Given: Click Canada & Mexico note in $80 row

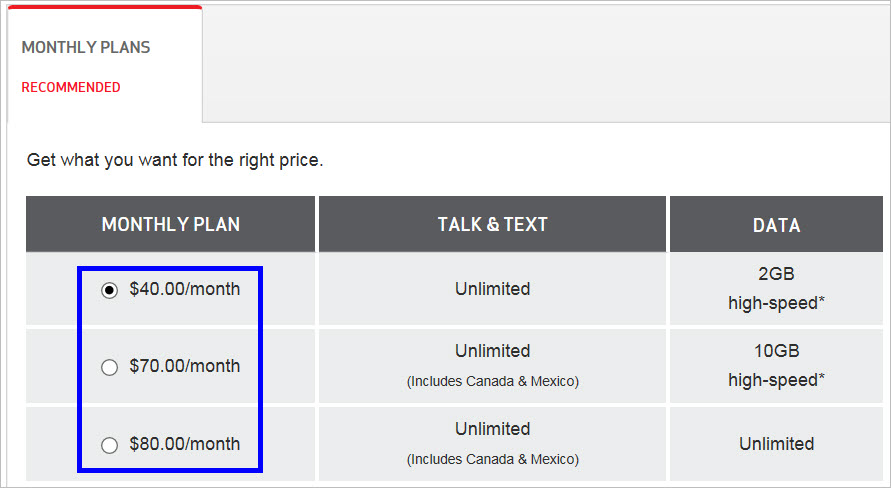Looking at the screenshot, I should pos(493,459).
